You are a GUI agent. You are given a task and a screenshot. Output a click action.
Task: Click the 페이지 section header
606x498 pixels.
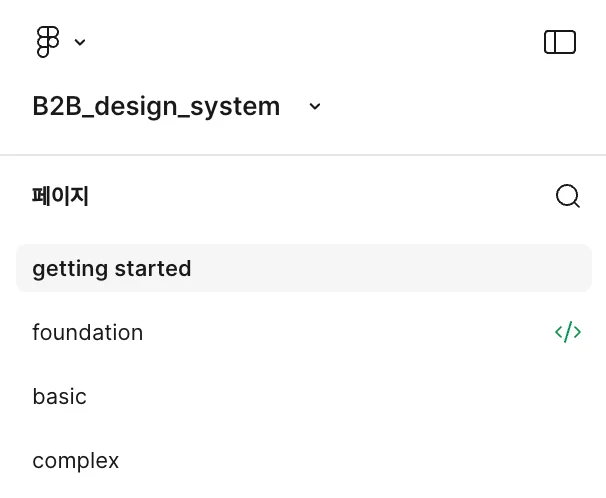pyautogui.click(x=60, y=196)
